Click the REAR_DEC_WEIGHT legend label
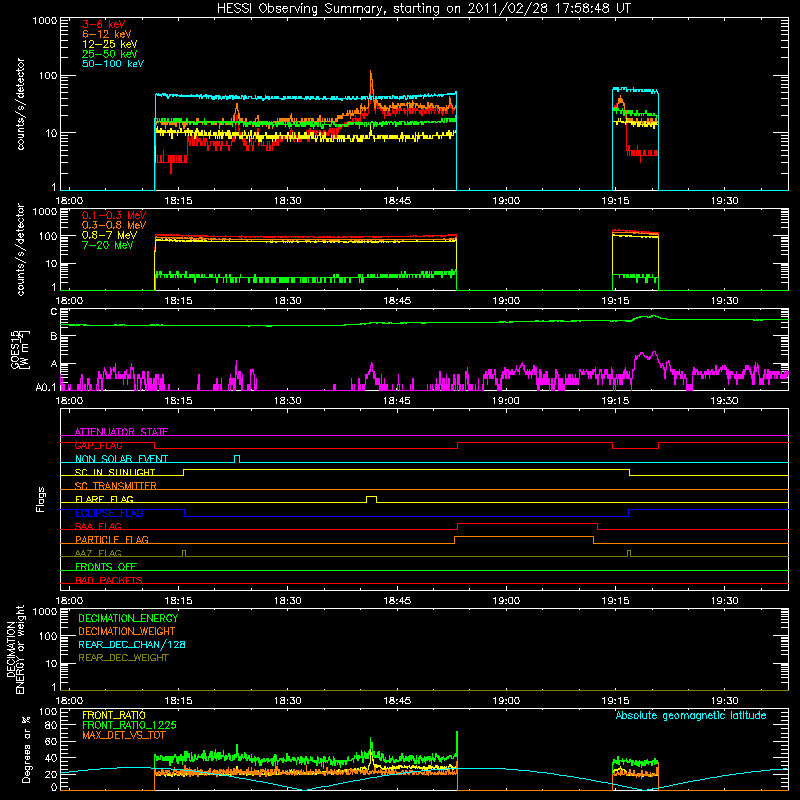 123,658
